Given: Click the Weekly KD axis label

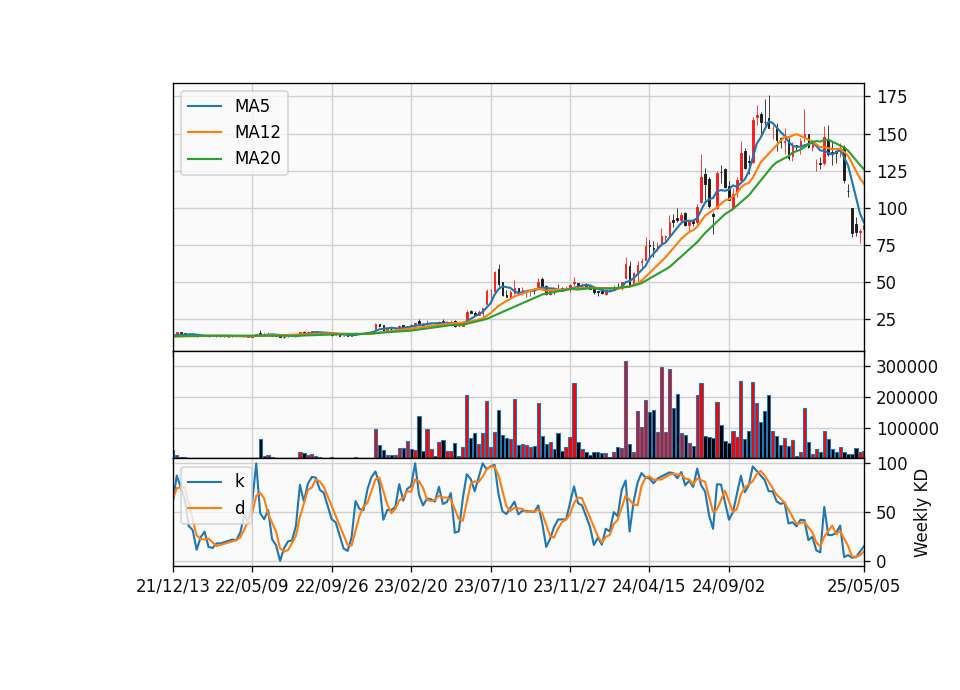Looking at the screenshot, I should click(x=921, y=513).
